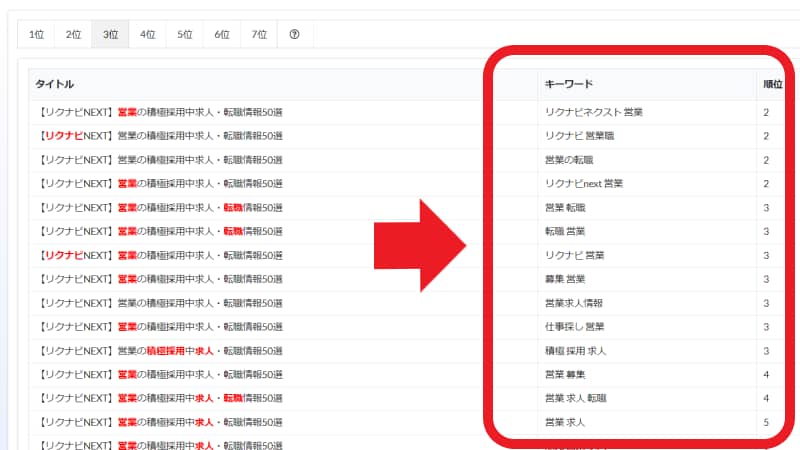
Task: Click keyword 営業 募集
Action: pyautogui.click(x=565, y=374)
